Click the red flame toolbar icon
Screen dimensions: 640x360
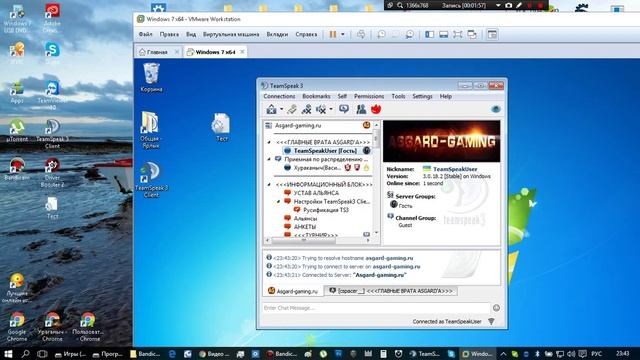[x=376, y=109]
